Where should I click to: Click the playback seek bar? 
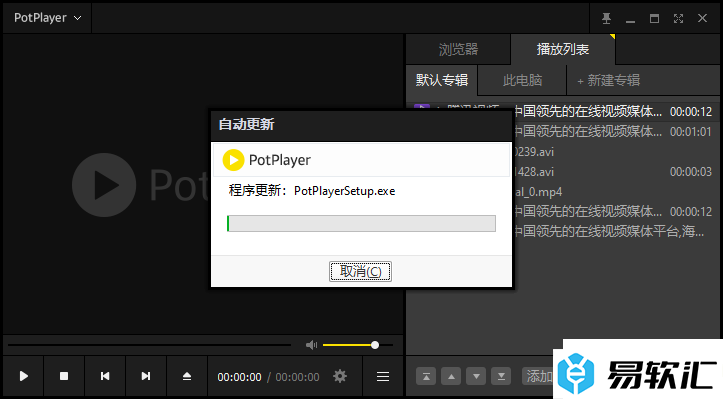[149, 345]
